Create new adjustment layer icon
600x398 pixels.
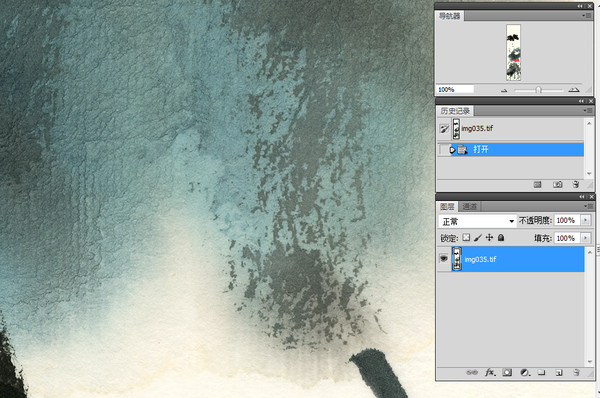525,372
